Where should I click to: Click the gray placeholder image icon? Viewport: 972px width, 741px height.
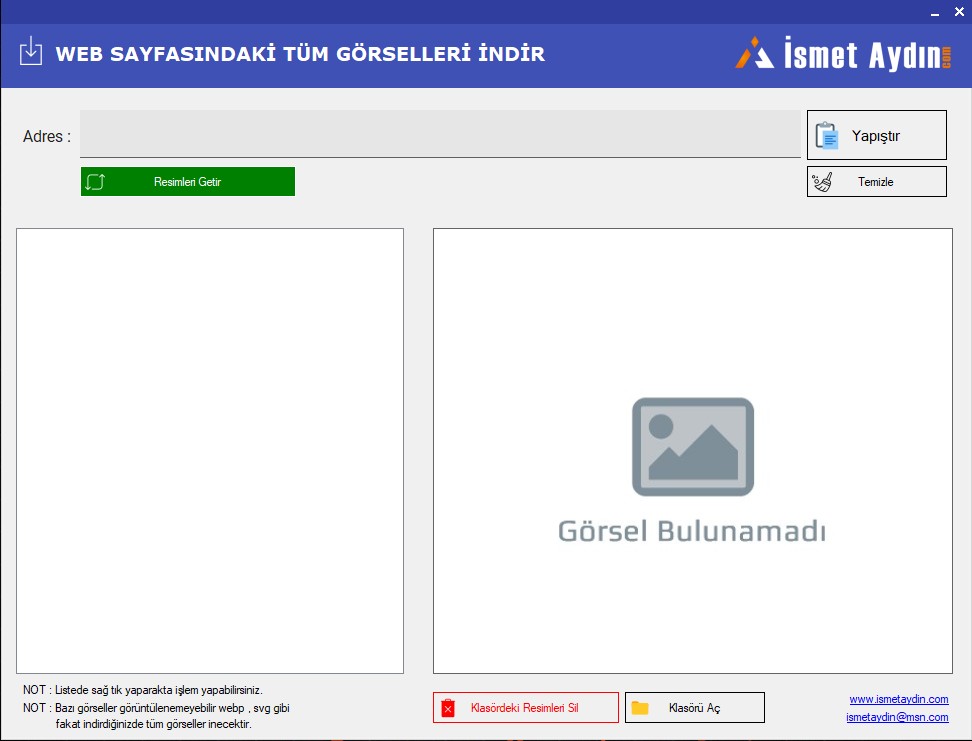pyautogui.click(x=692, y=446)
